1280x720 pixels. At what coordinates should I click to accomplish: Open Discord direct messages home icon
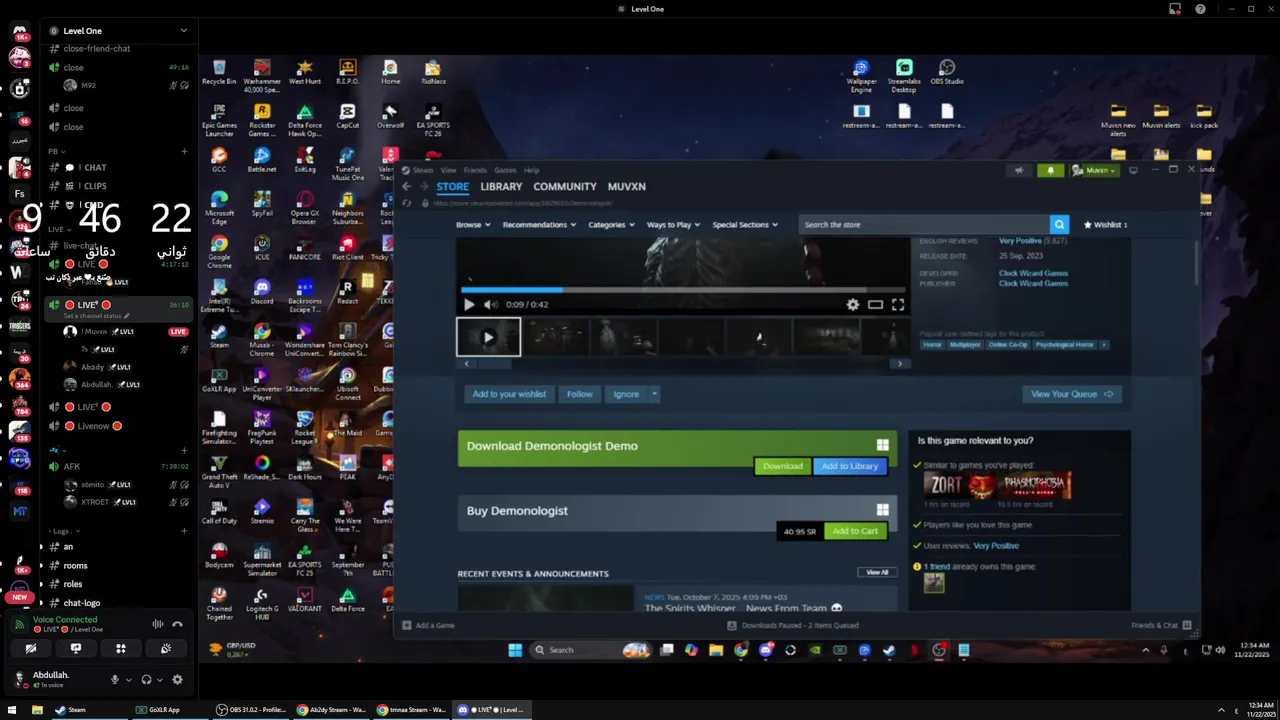click(19, 31)
